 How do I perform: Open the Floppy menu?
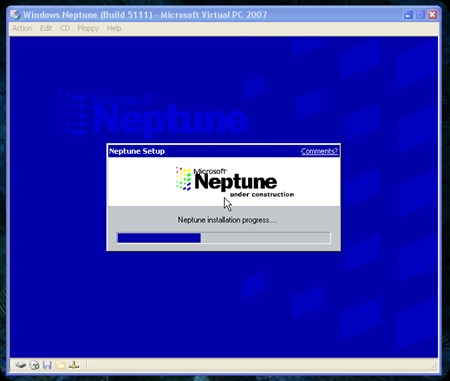click(88, 28)
